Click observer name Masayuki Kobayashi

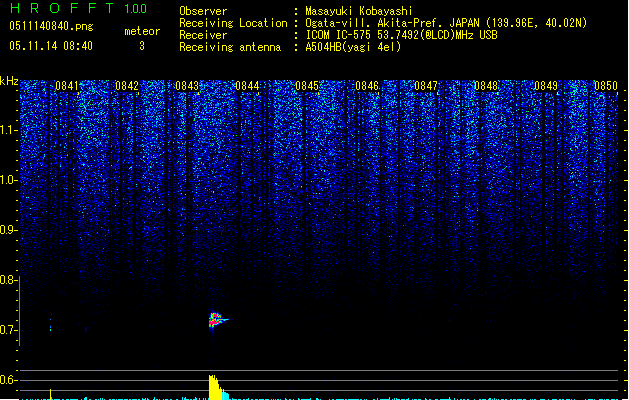click(359, 11)
